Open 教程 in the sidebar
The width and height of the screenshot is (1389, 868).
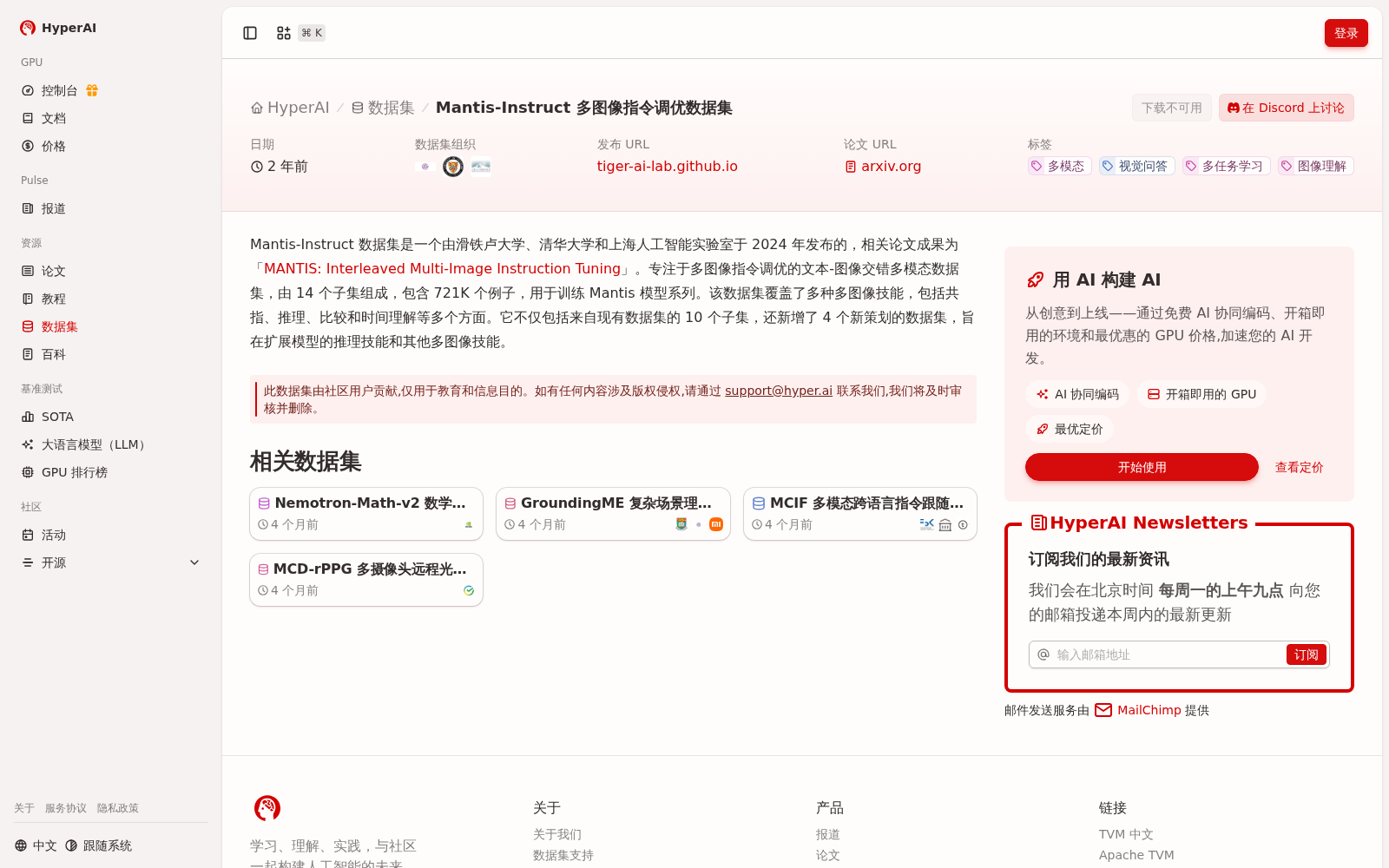111,299
